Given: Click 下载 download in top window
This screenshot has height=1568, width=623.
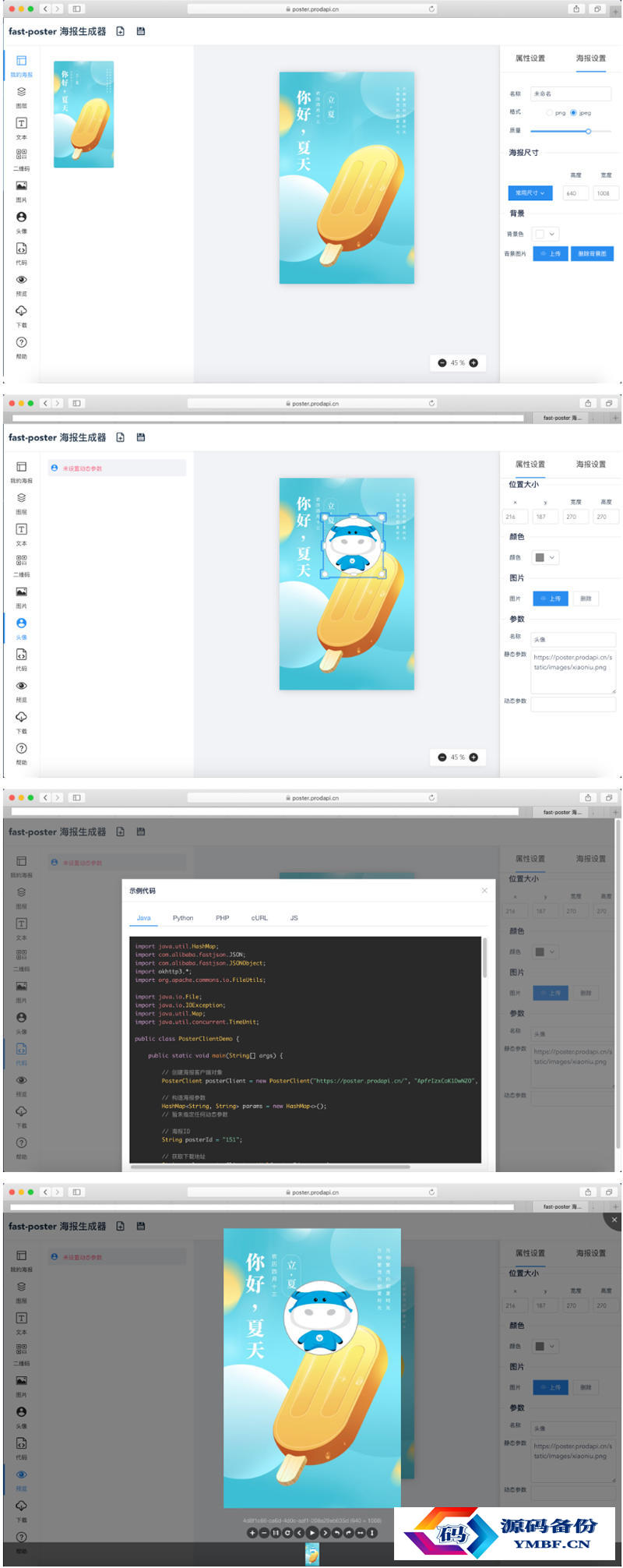Looking at the screenshot, I should point(21,316).
